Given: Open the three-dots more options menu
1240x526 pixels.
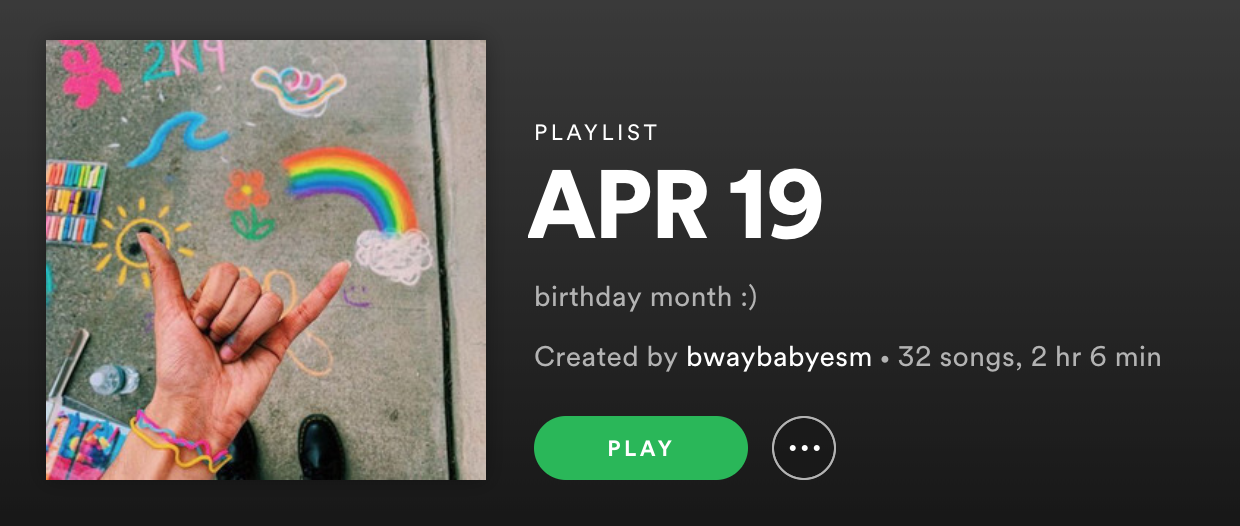Looking at the screenshot, I should click(x=804, y=448).
